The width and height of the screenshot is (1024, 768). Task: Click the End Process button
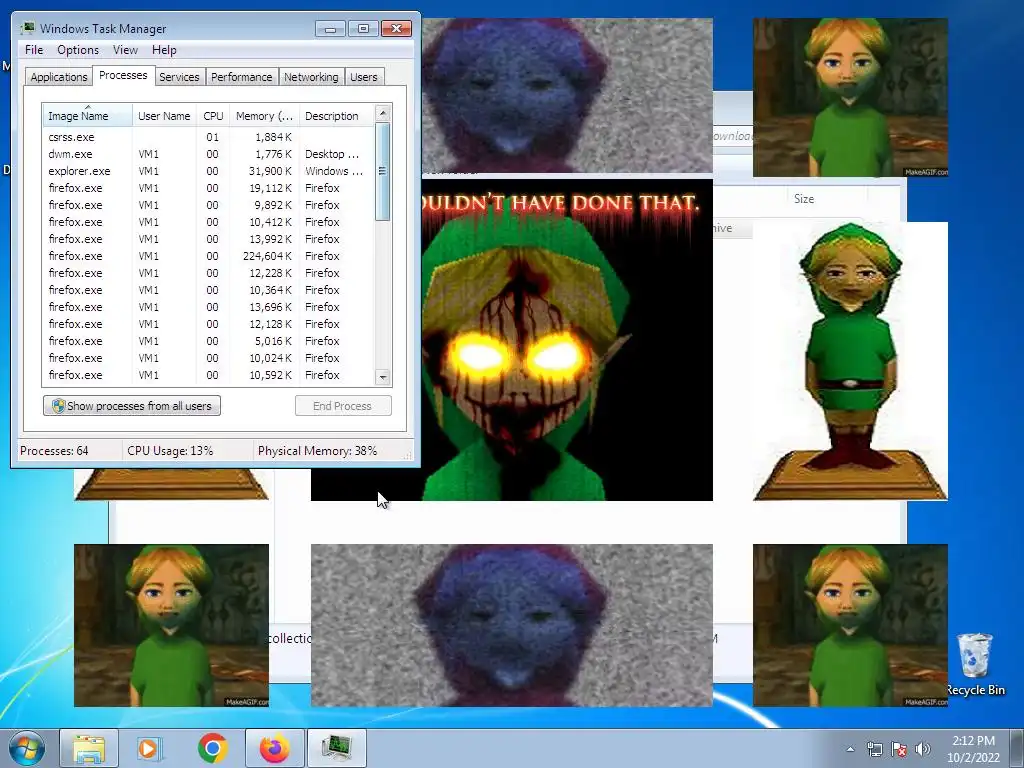click(343, 406)
